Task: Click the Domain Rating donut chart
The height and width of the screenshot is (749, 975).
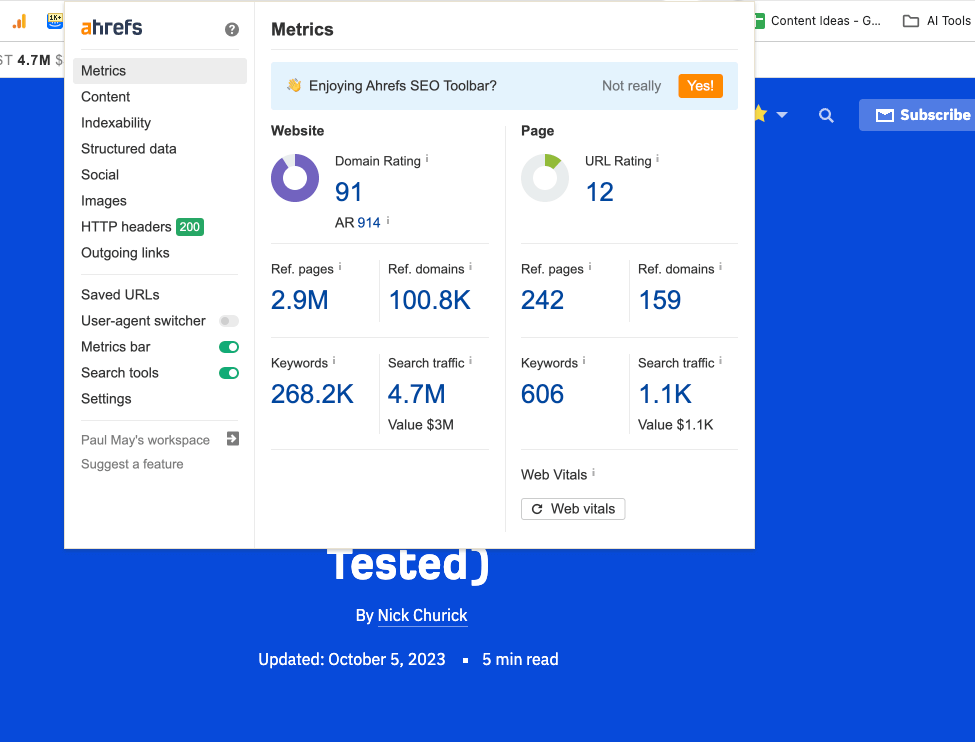Action: click(295, 178)
